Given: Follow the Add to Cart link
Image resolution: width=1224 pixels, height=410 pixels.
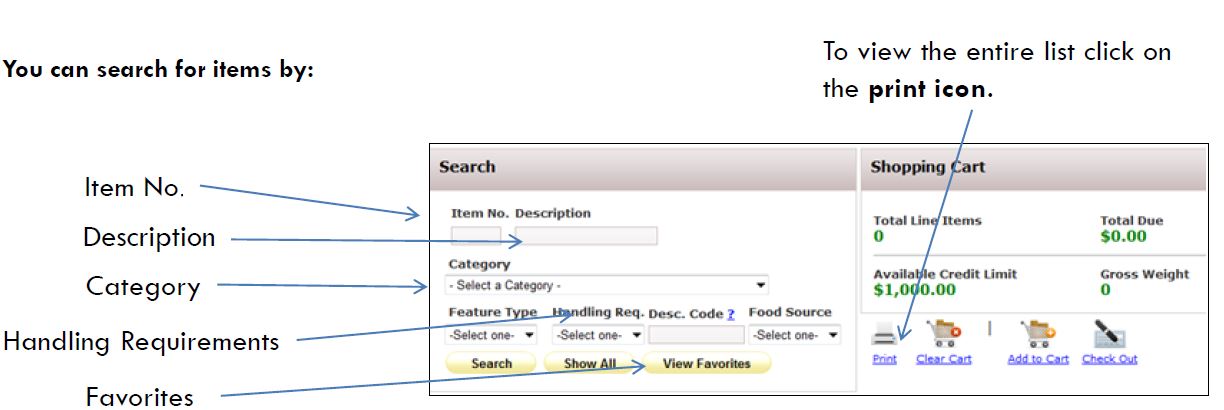Looking at the screenshot, I should [1038, 359].
